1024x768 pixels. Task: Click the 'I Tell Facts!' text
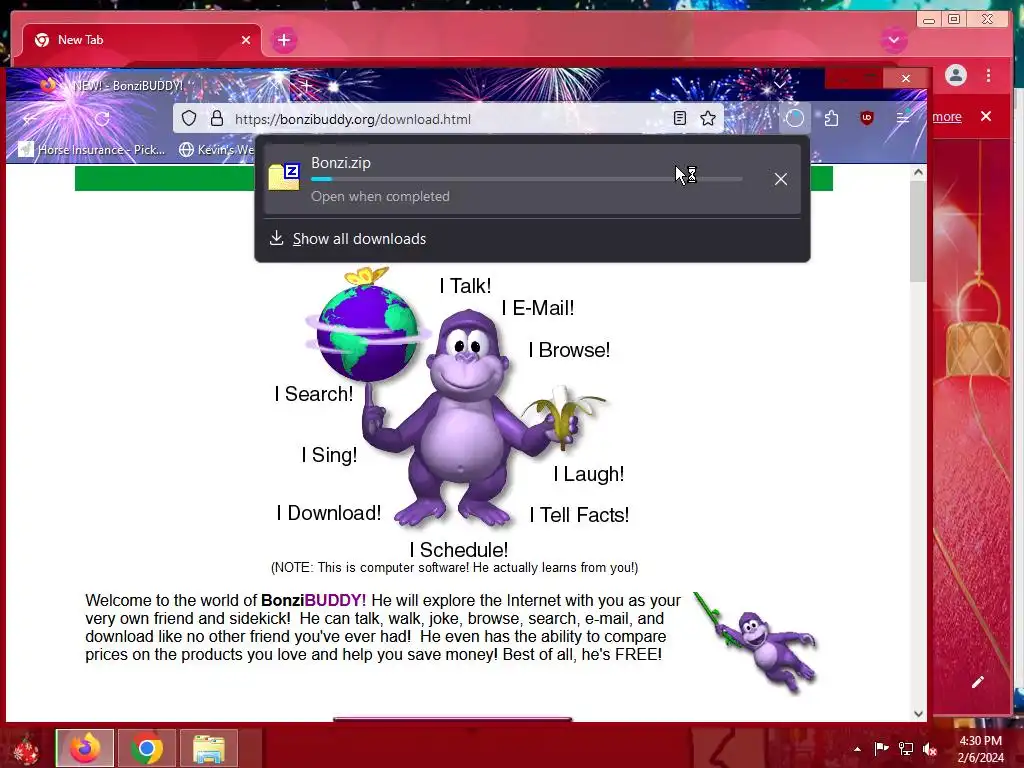pos(579,515)
